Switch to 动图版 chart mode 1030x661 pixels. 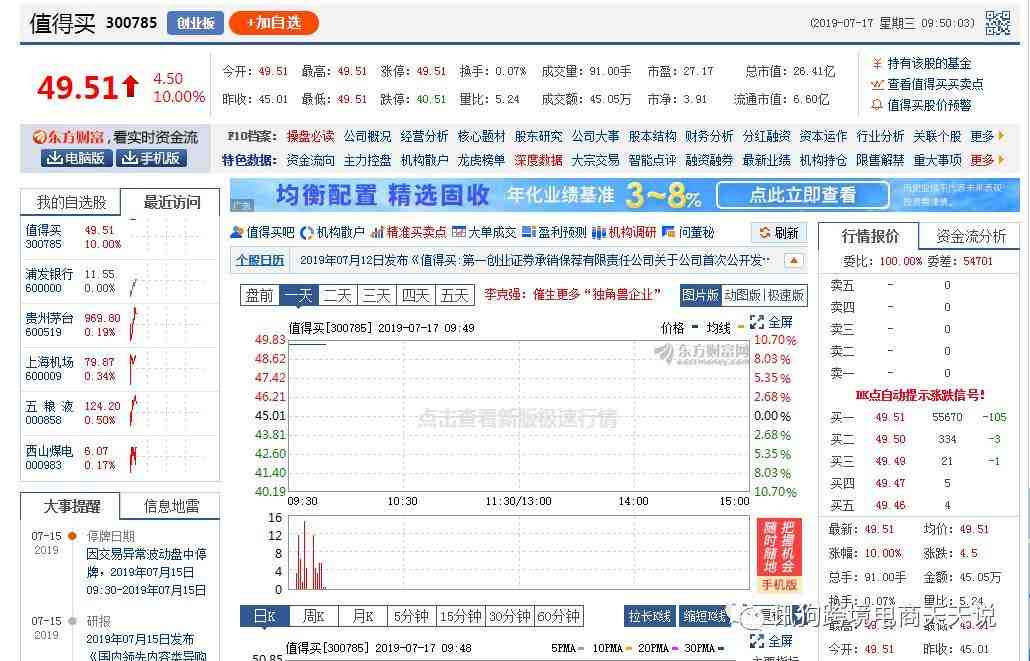click(x=742, y=296)
